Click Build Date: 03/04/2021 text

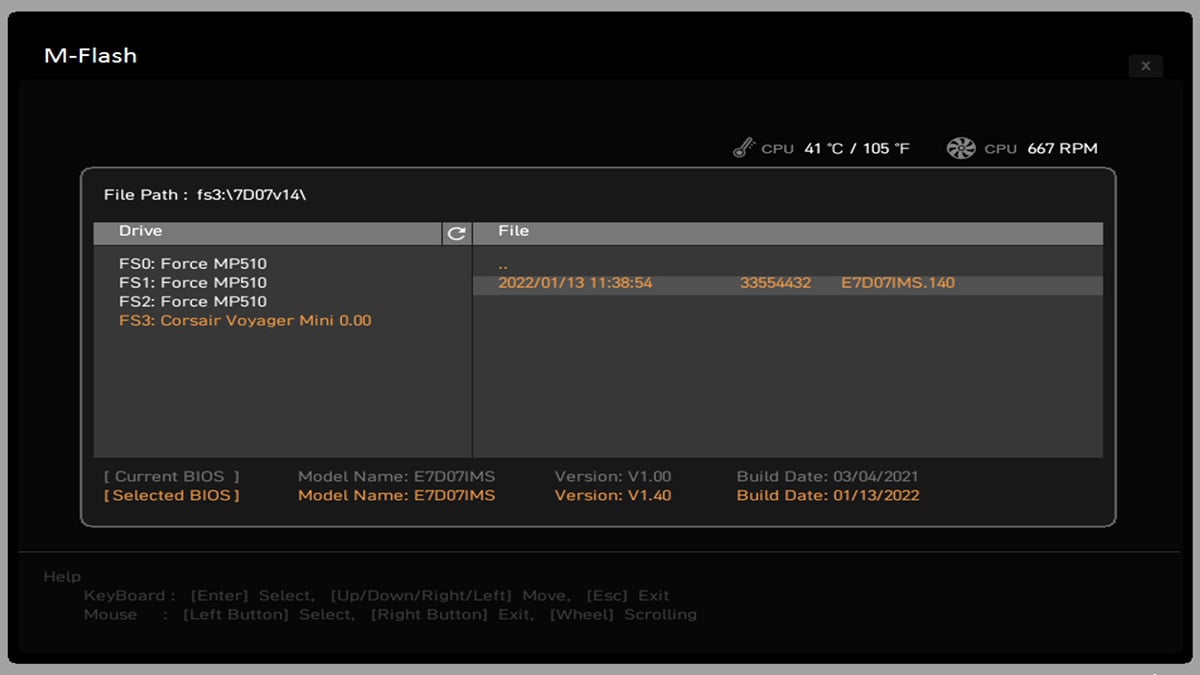click(x=827, y=477)
